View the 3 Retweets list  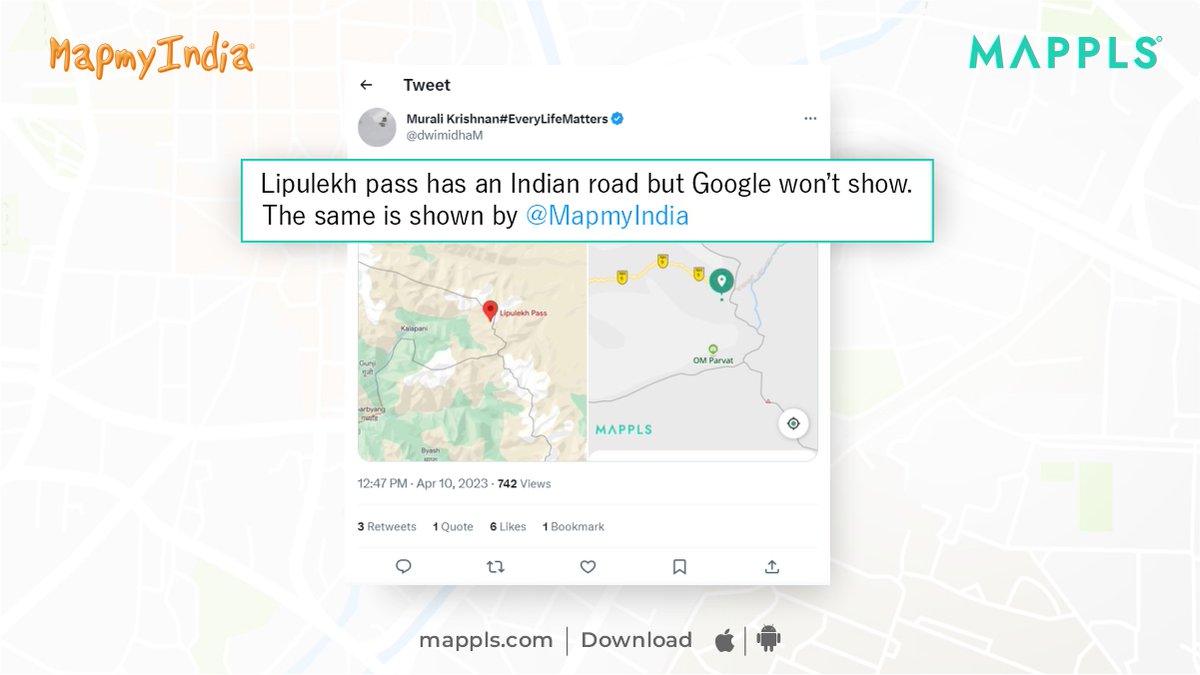pyautogui.click(x=386, y=525)
